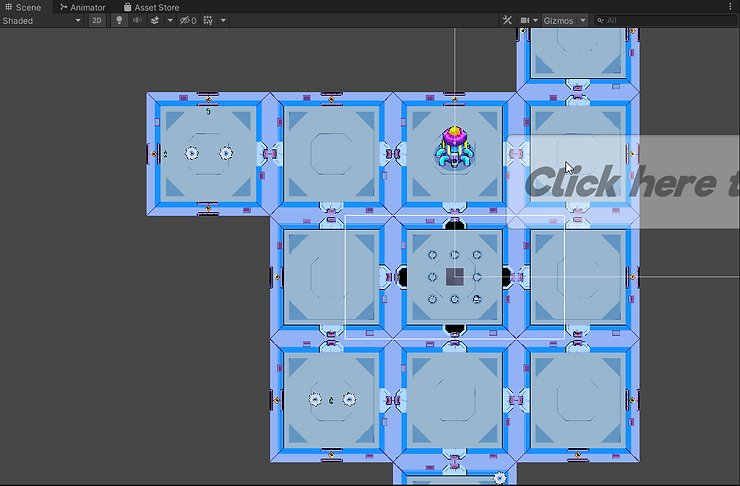Click the scene camera icon

pos(524,20)
